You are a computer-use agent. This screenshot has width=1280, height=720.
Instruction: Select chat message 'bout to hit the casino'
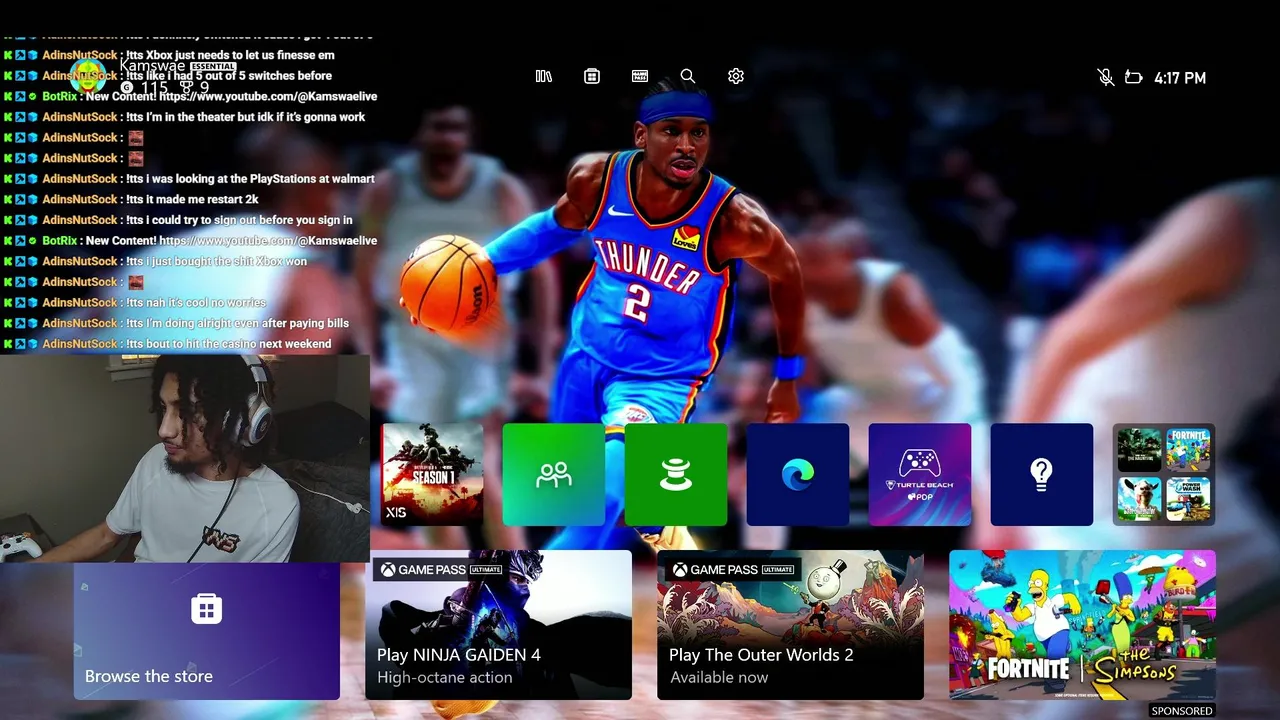point(228,344)
